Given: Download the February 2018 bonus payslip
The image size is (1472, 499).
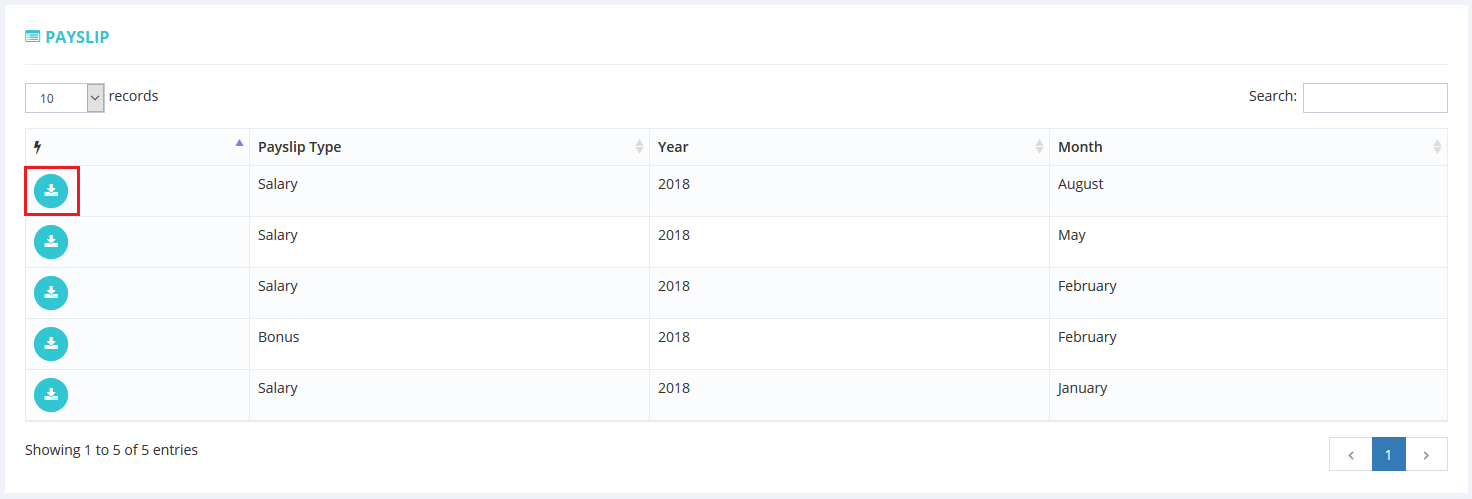Looking at the screenshot, I should click(x=51, y=344).
